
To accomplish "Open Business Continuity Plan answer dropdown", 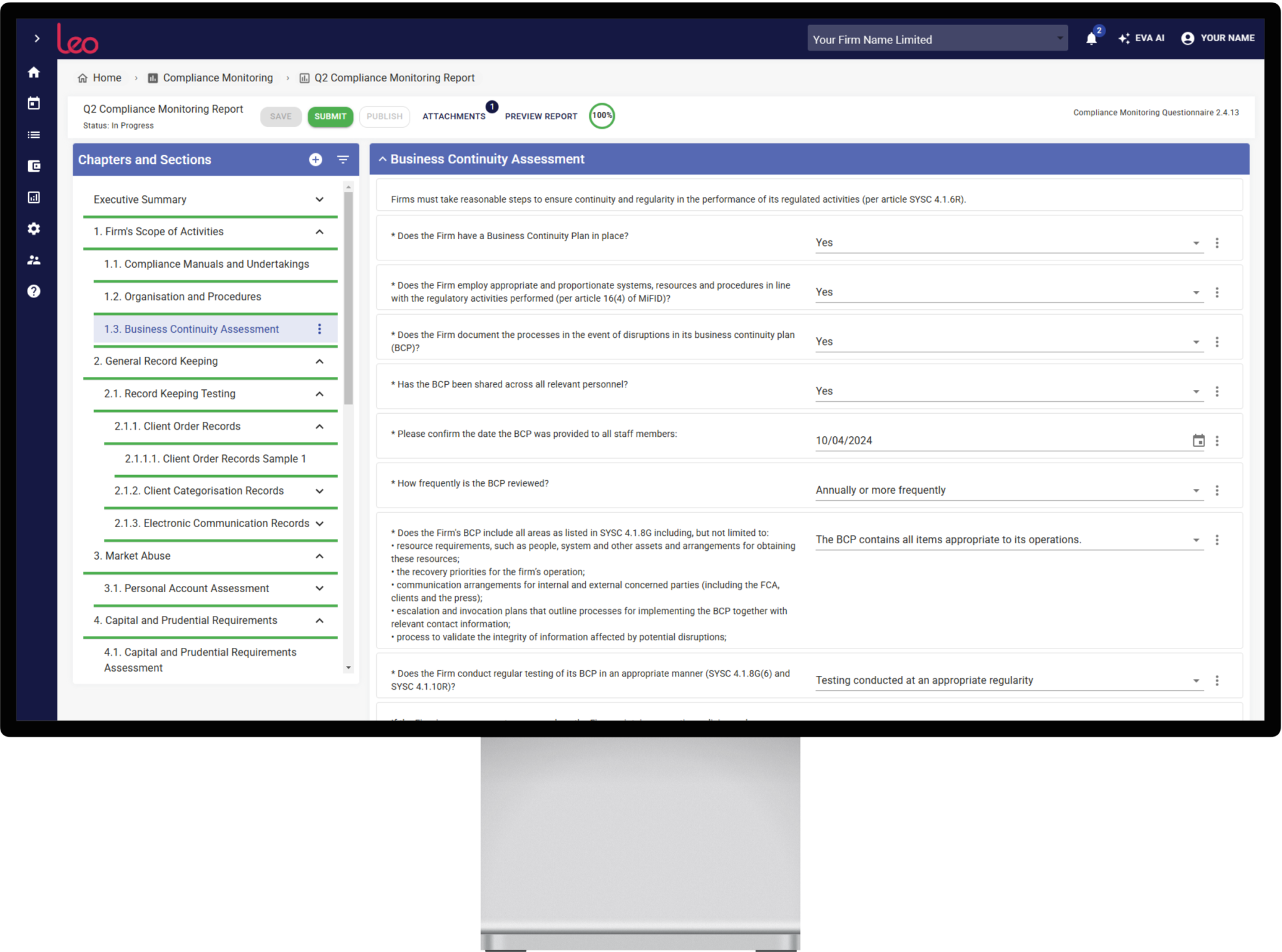I will [x=1197, y=242].
